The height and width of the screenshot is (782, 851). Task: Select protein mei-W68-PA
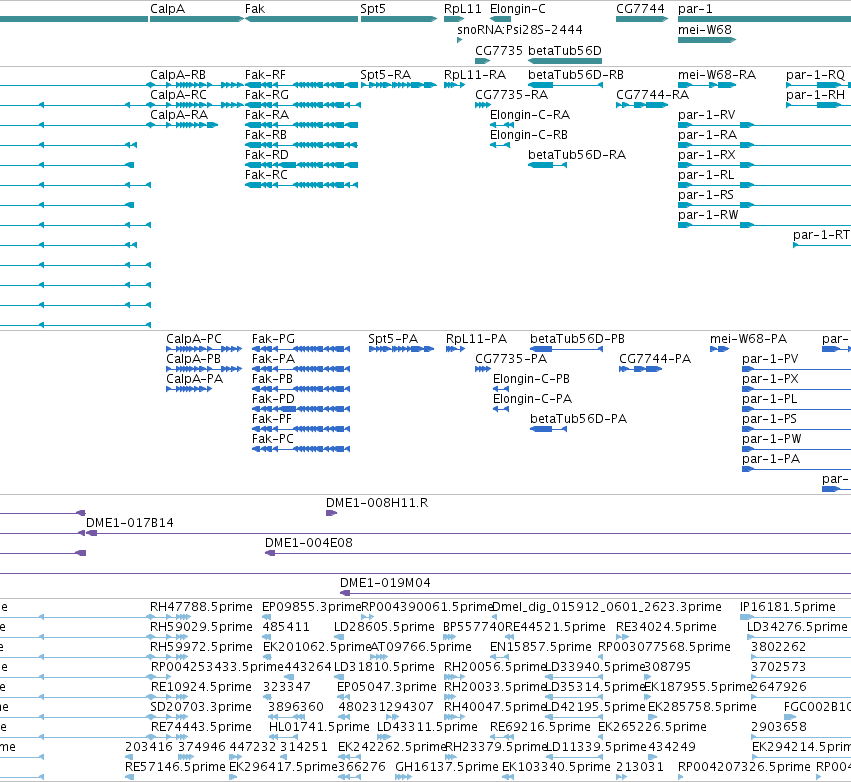pos(719,349)
